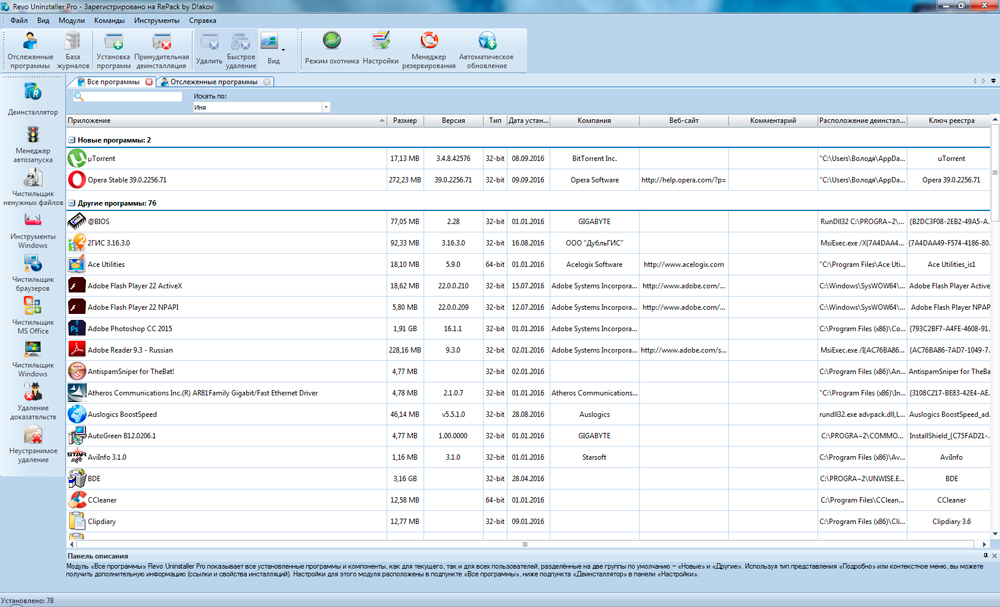This screenshot has width=1000, height=607.
Task: Select the http://www.acelogix.com website cell
Action: pos(684,265)
